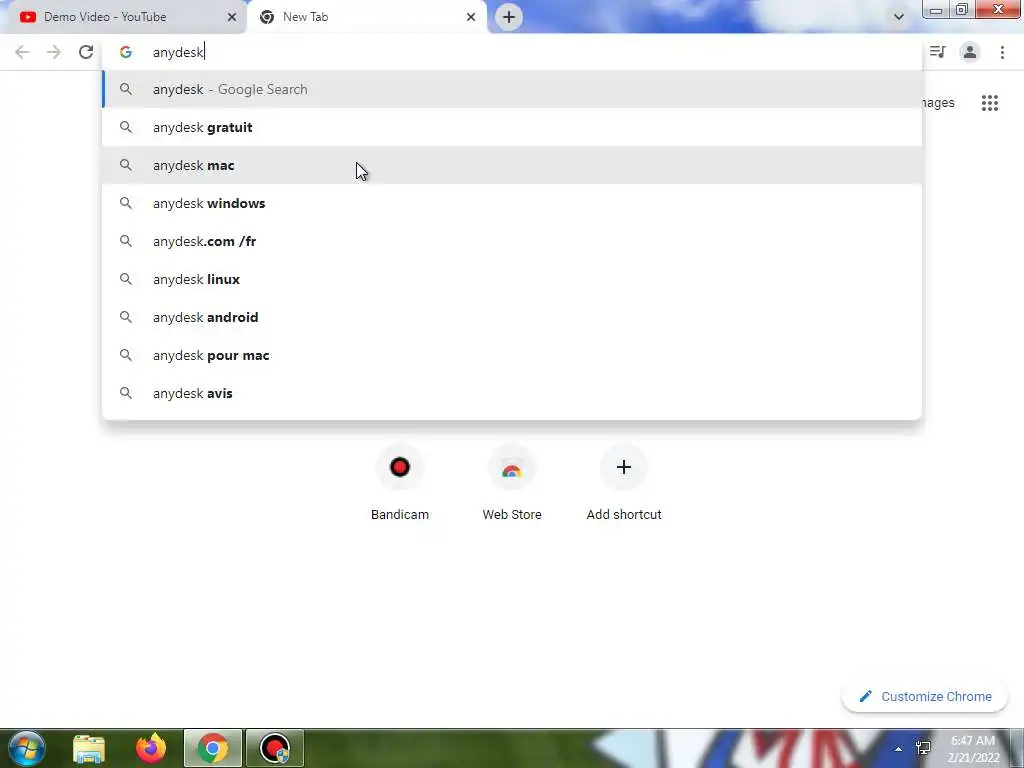The image size is (1024, 768).
Task: Click the search icon beside anydesk avis
Action: pos(125,393)
